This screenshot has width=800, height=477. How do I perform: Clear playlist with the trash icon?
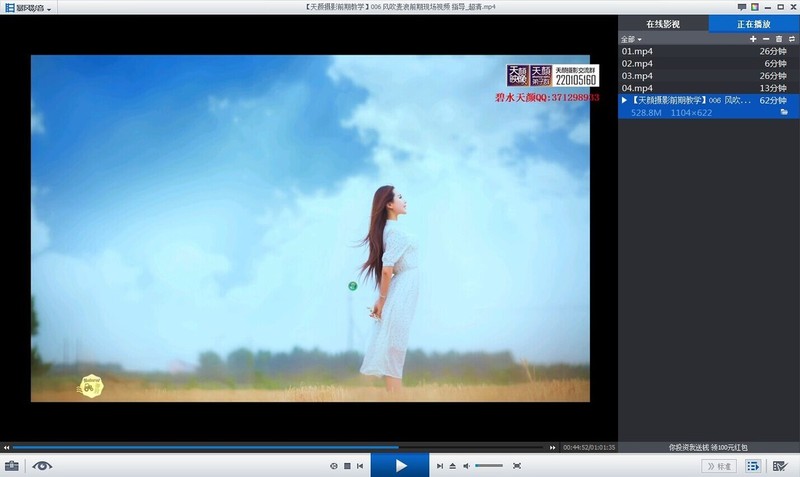pos(779,39)
